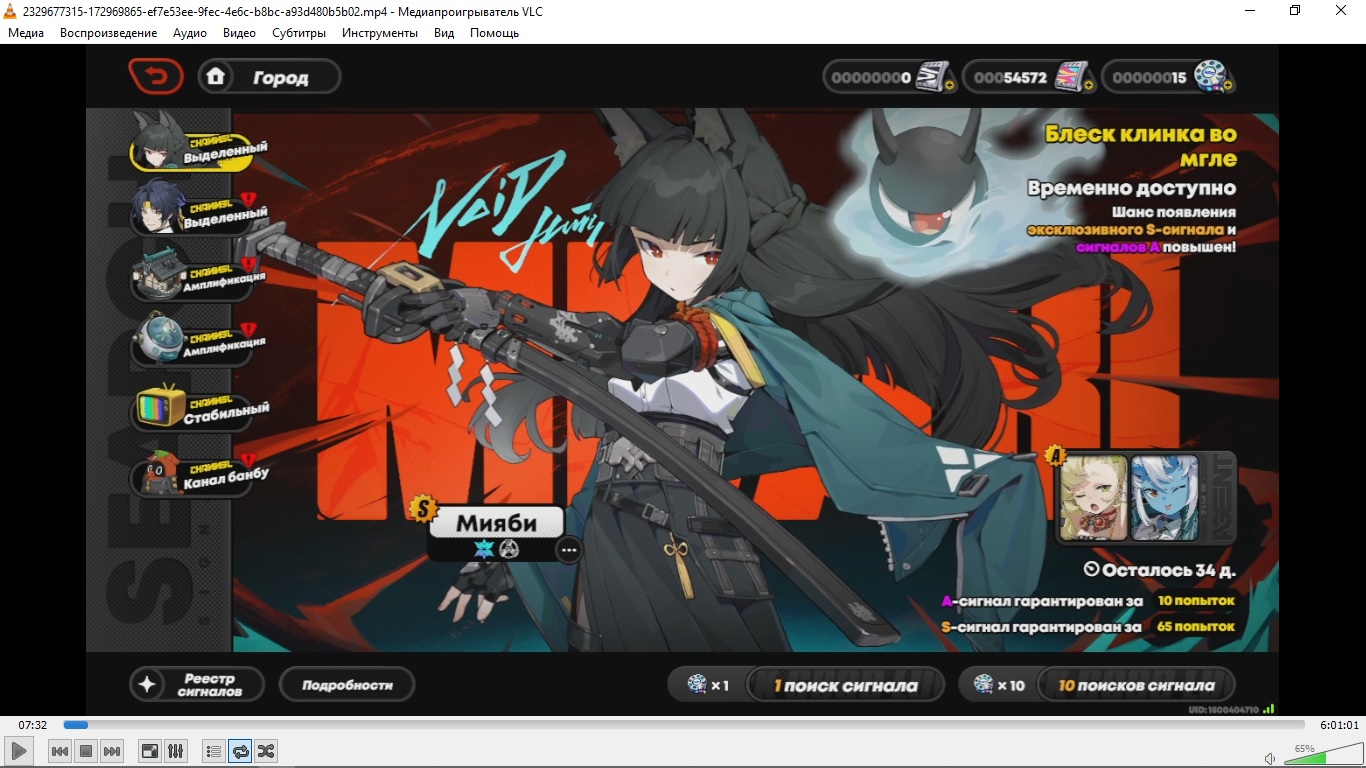The image size is (1366, 768).
Task: Click the VLC cone icon in title bar
Action: (10, 10)
